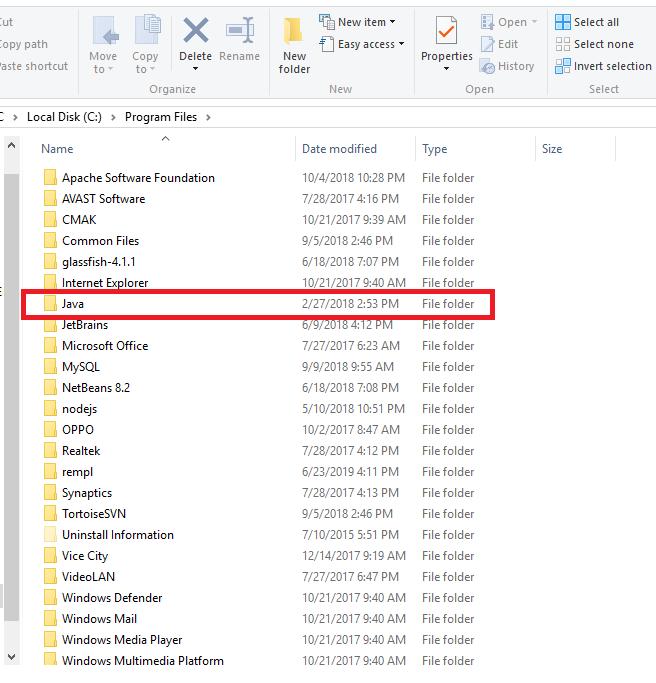Select the Uninstall Information folder icon

[50, 534]
